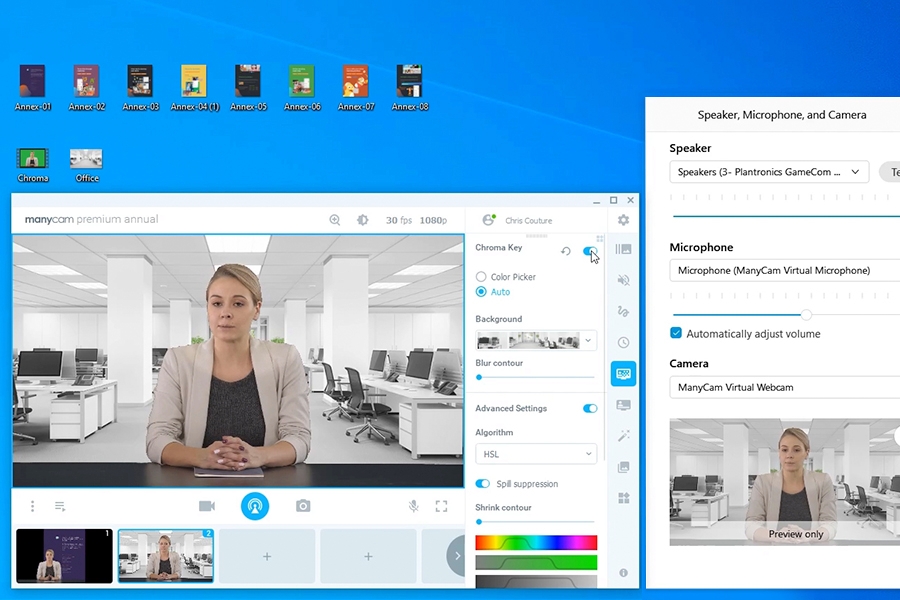Viewport: 900px width, 600px height.
Task: Open the Speaker device dropdown
Action: pos(769,172)
